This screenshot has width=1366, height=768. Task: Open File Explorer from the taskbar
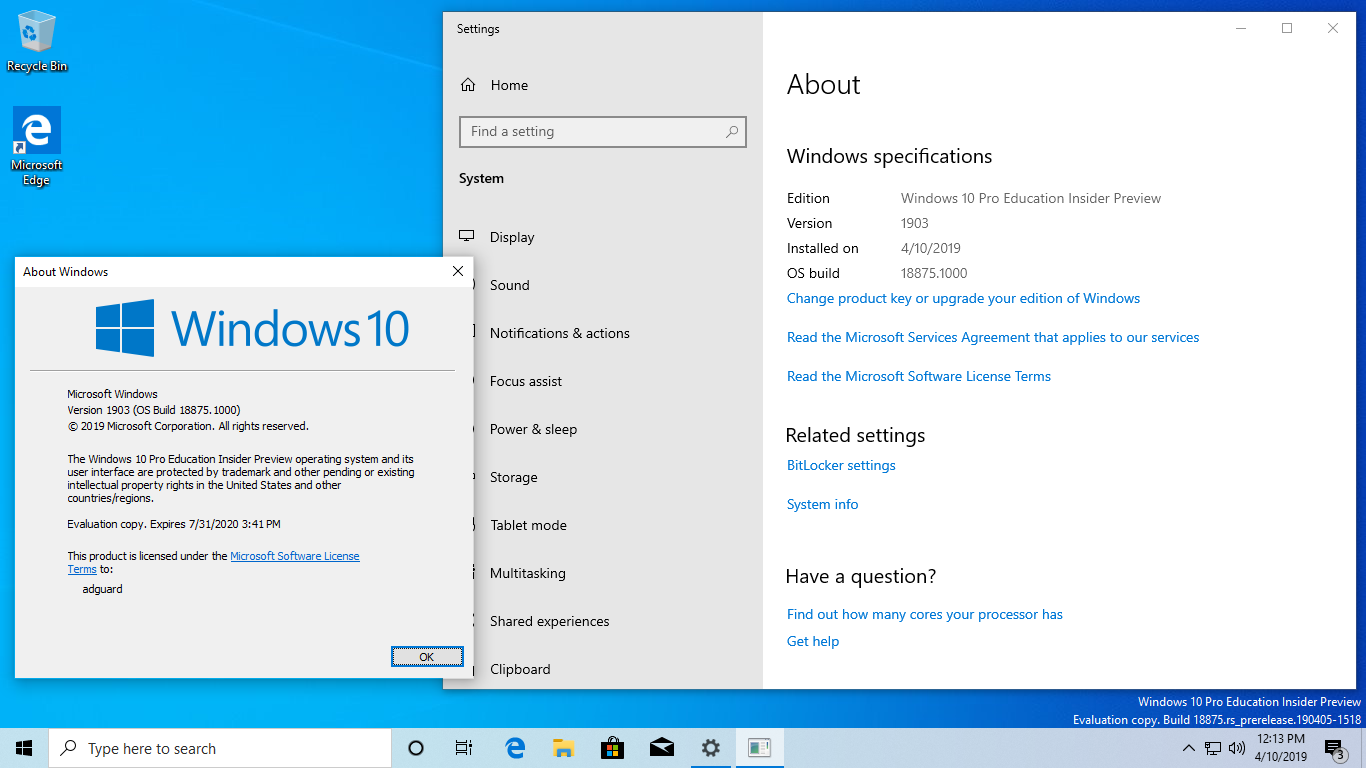[x=563, y=748]
